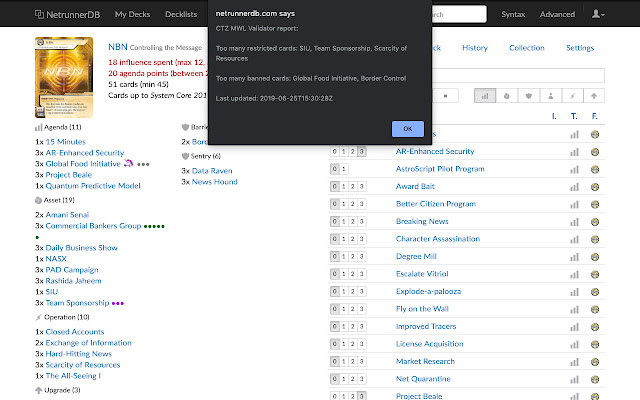Open Net Quarantine card link
This screenshot has width=640, height=400.
(x=423, y=379)
